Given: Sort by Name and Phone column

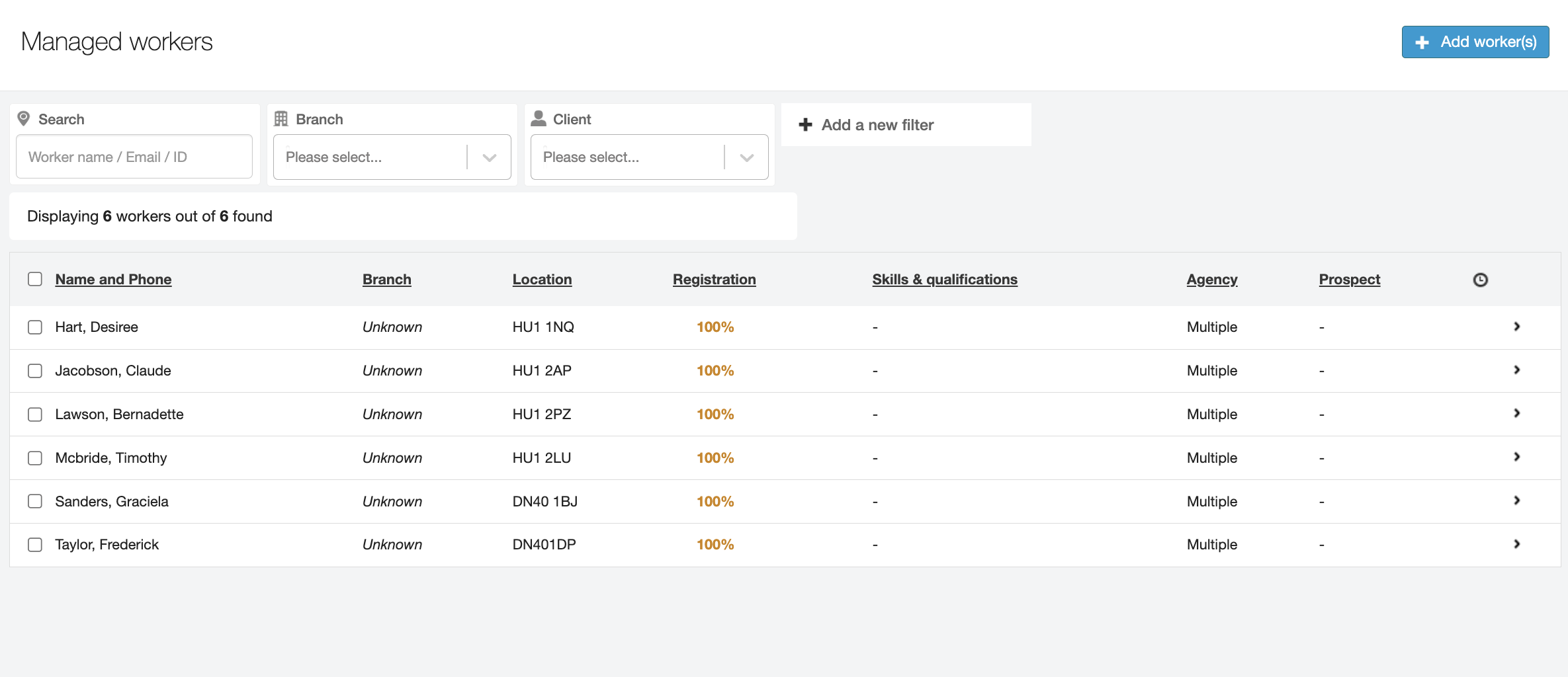Looking at the screenshot, I should coord(113,280).
